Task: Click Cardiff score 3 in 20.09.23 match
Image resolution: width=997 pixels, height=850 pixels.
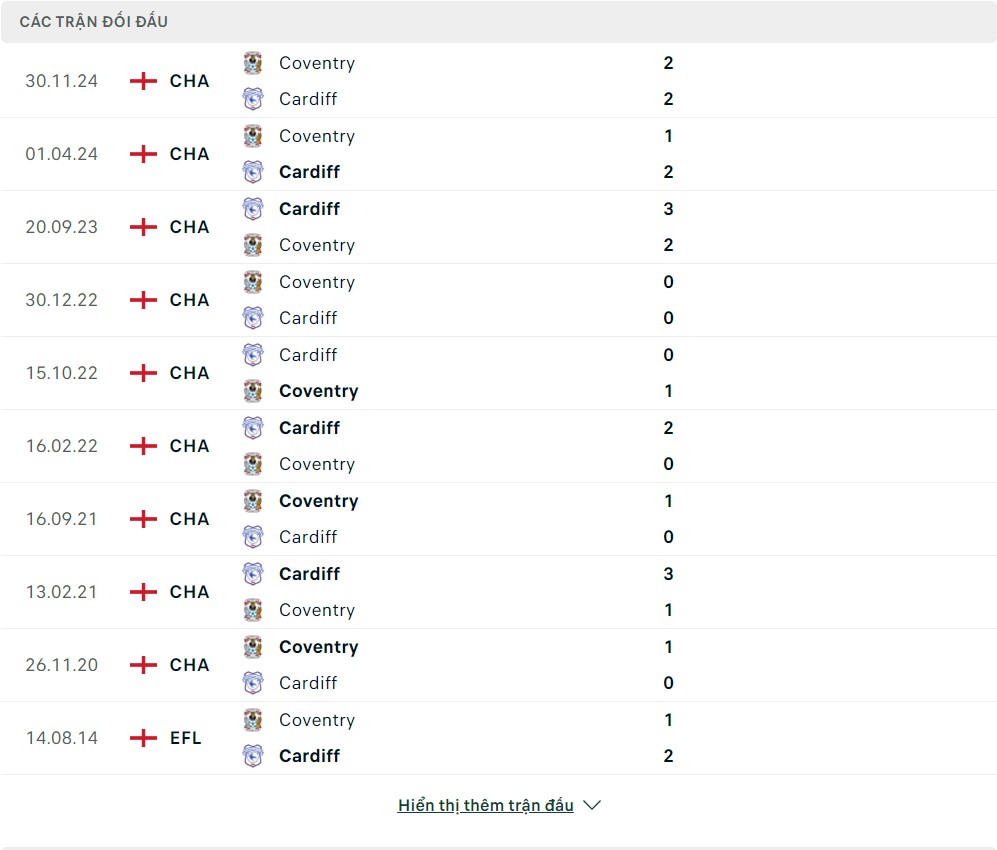Action: point(668,209)
